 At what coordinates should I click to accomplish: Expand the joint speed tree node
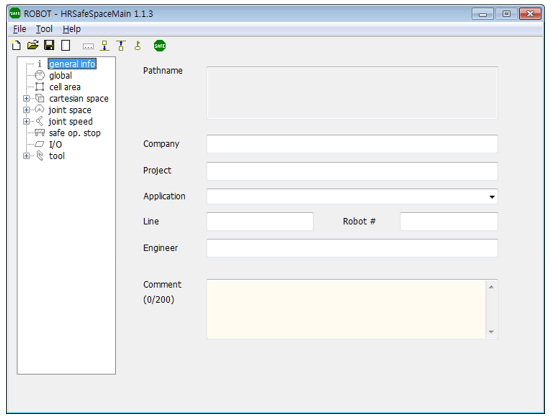(26, 121)
